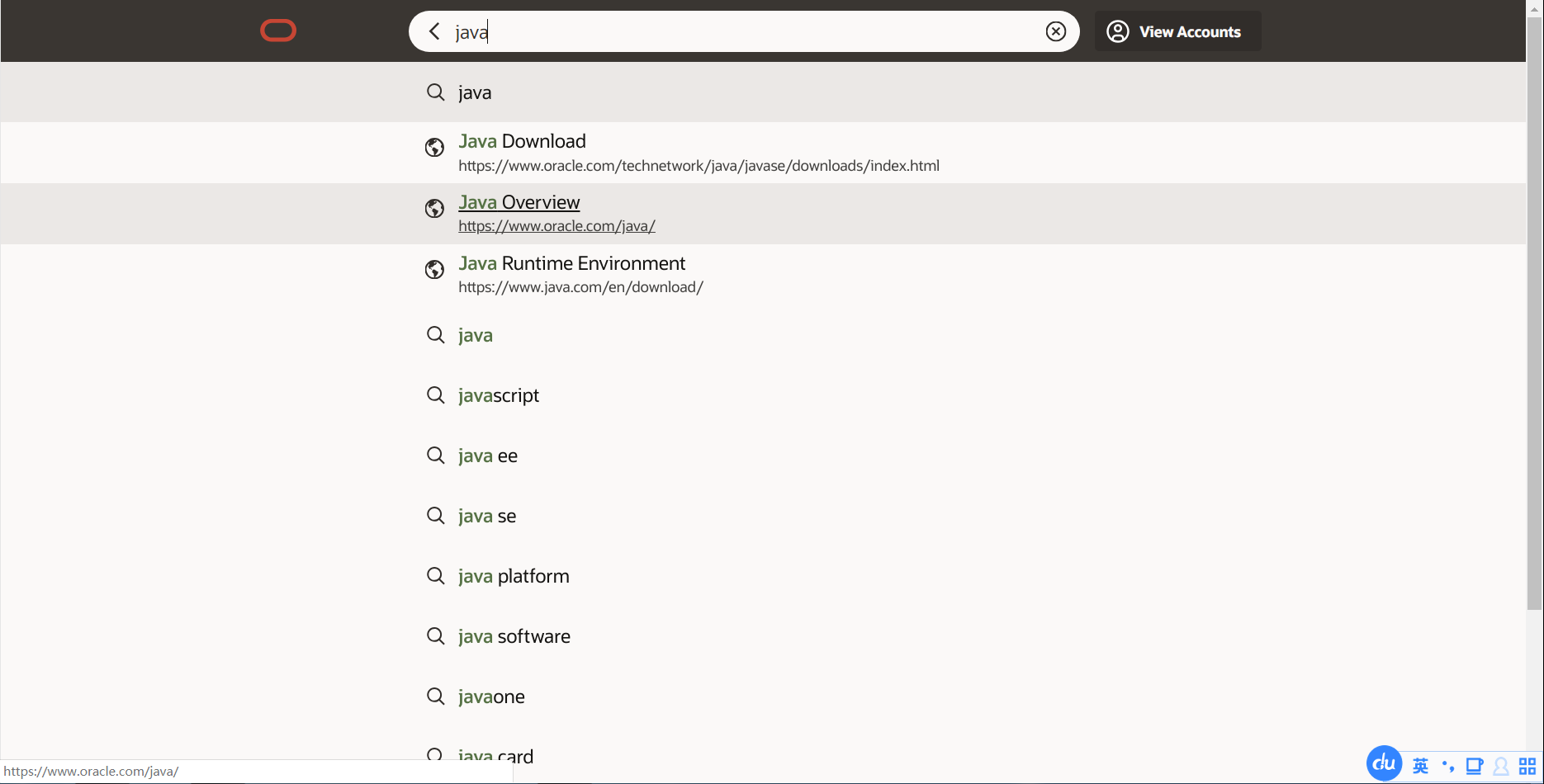Open Java Runtime Environment suggestion
The height and width of the screenshot is (784, 1544).
tap(571, 264)
